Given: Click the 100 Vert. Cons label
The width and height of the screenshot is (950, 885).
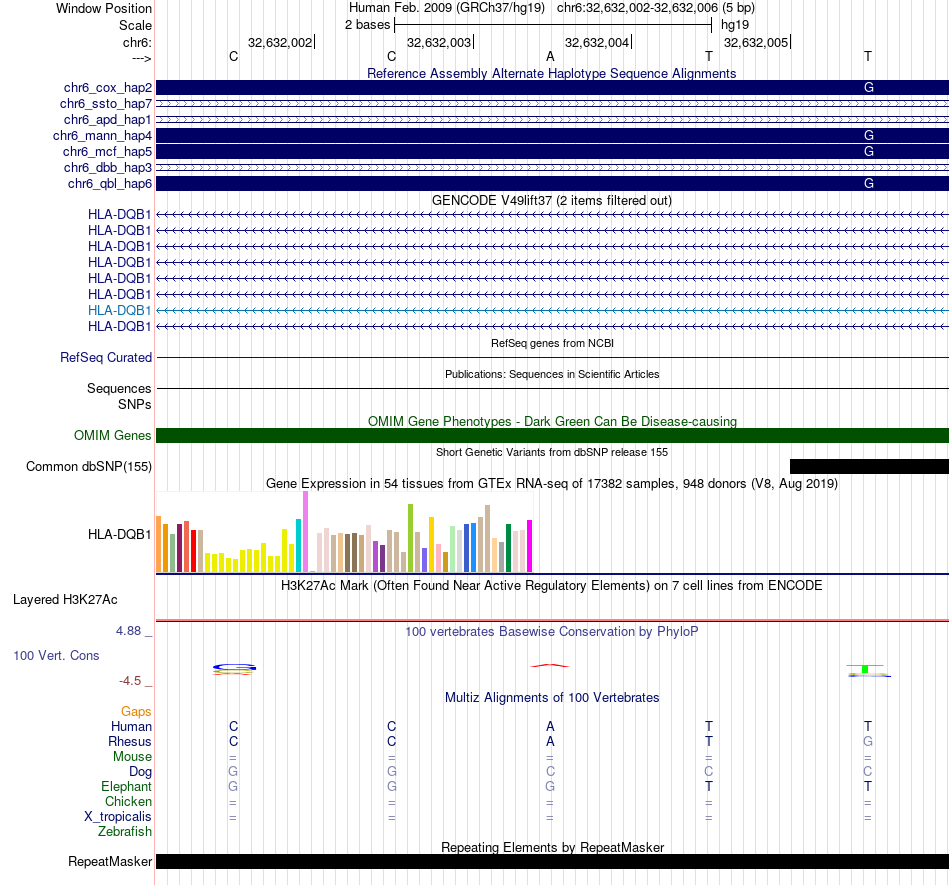Looking at the screenshot, I should [x=56, y=655].
